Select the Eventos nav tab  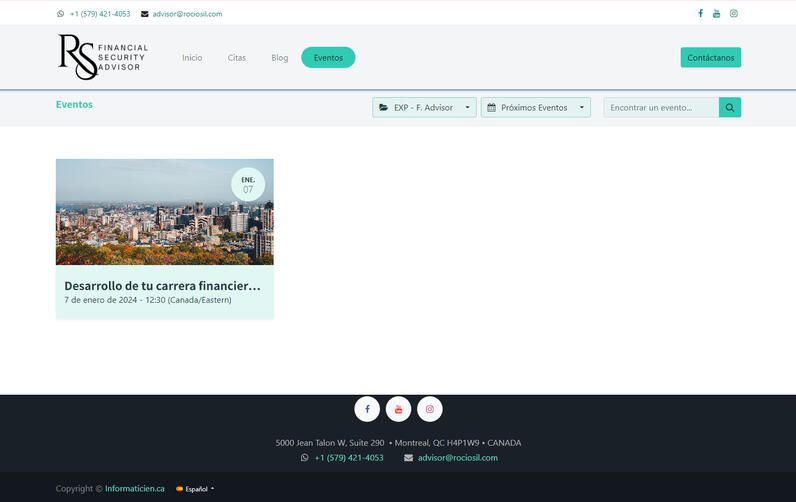pyautogui.click(x=328, y=58)
